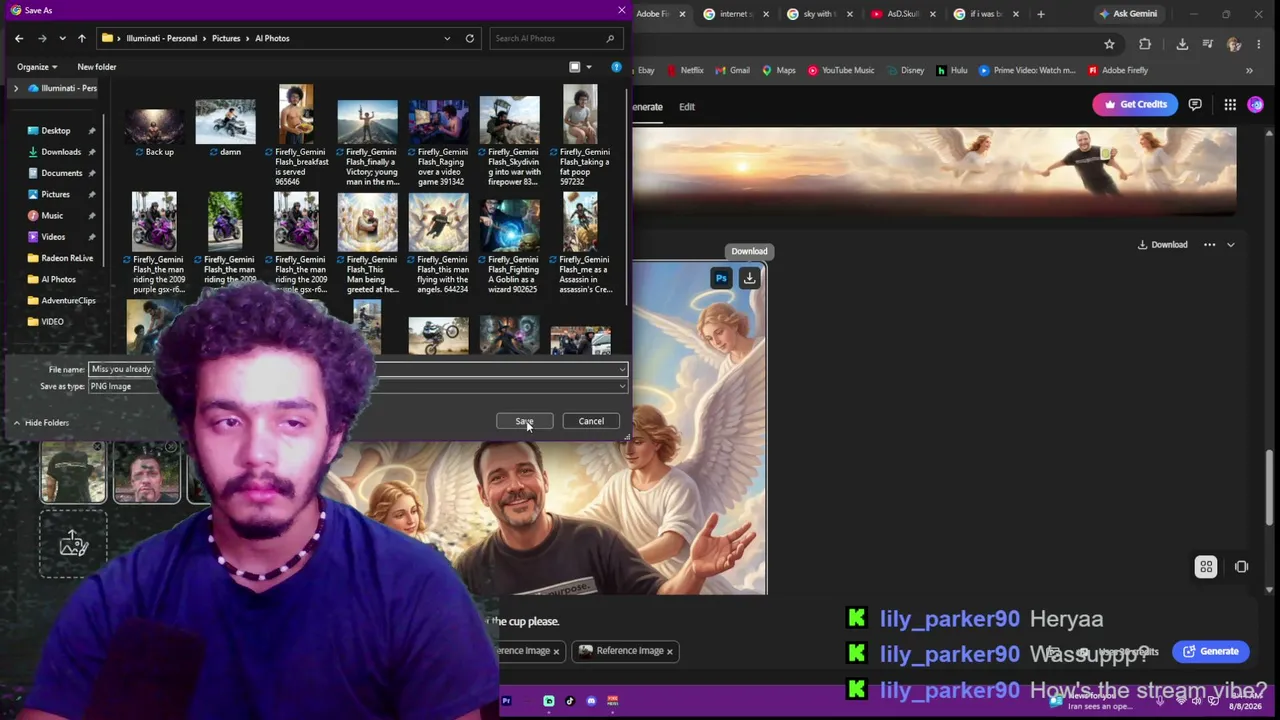Open the Firefly apps grid icon
The width and height of the screenshot is (1280, 720).
coord(1230,104)
